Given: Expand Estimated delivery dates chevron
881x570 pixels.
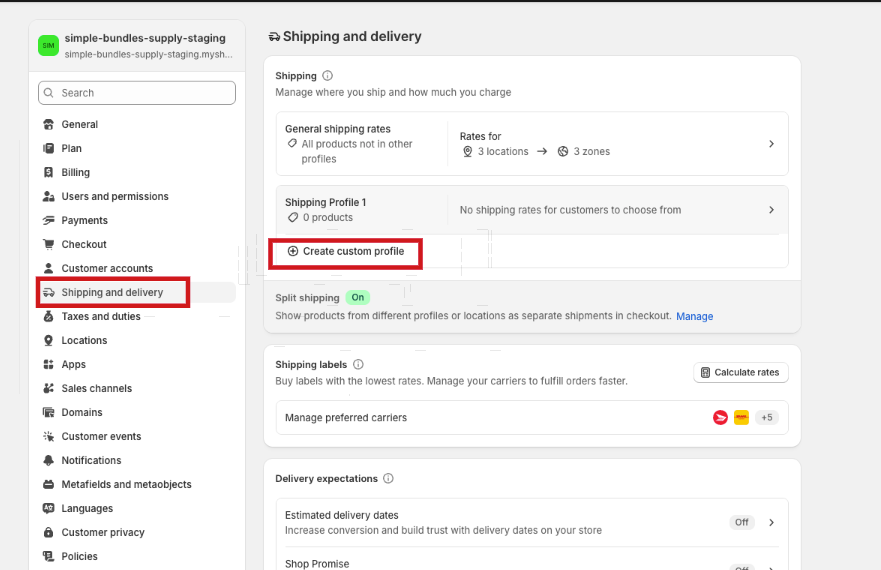Looking at the screenshot, I should (771, 522).
